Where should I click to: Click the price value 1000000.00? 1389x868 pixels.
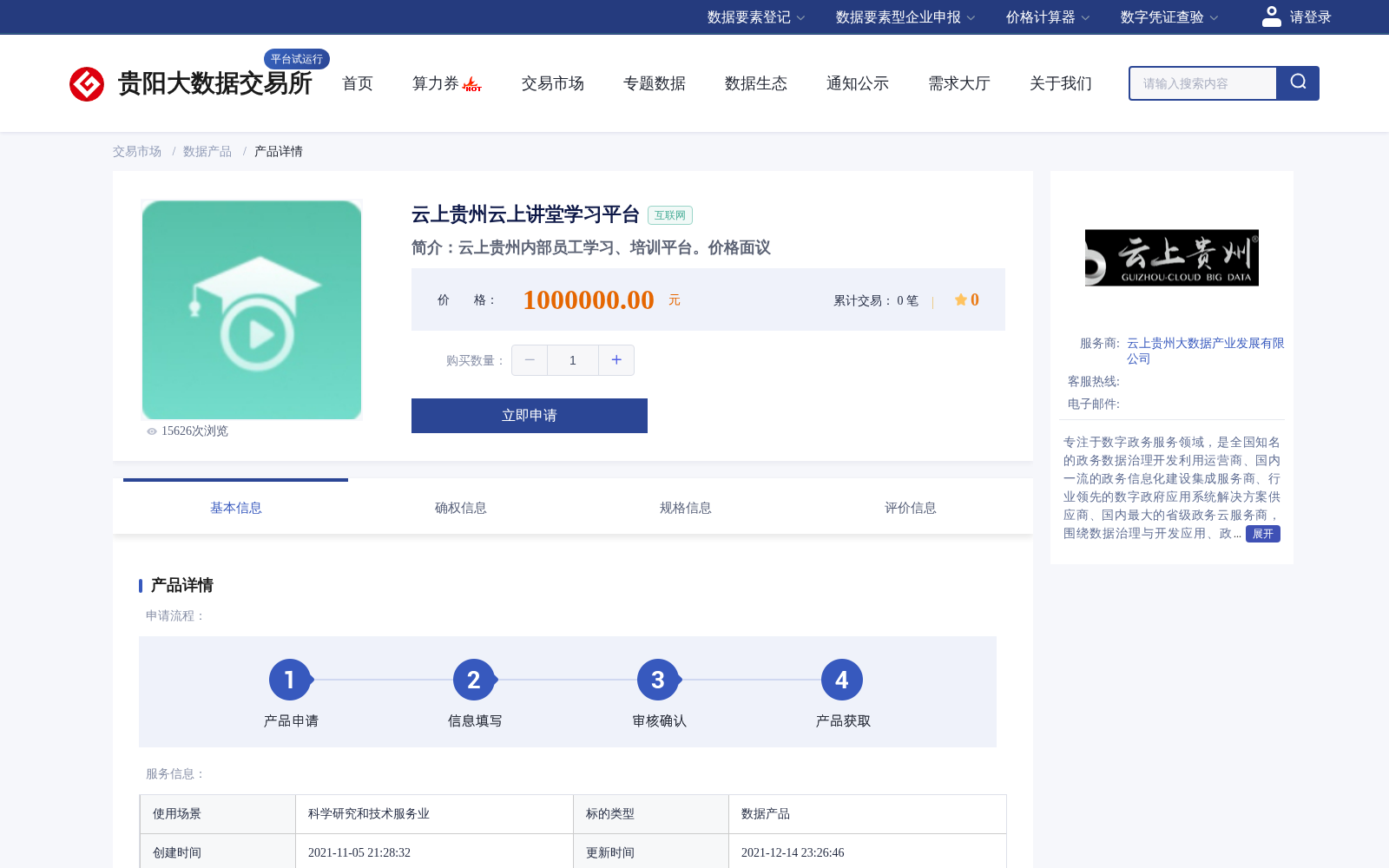[589, 299]
